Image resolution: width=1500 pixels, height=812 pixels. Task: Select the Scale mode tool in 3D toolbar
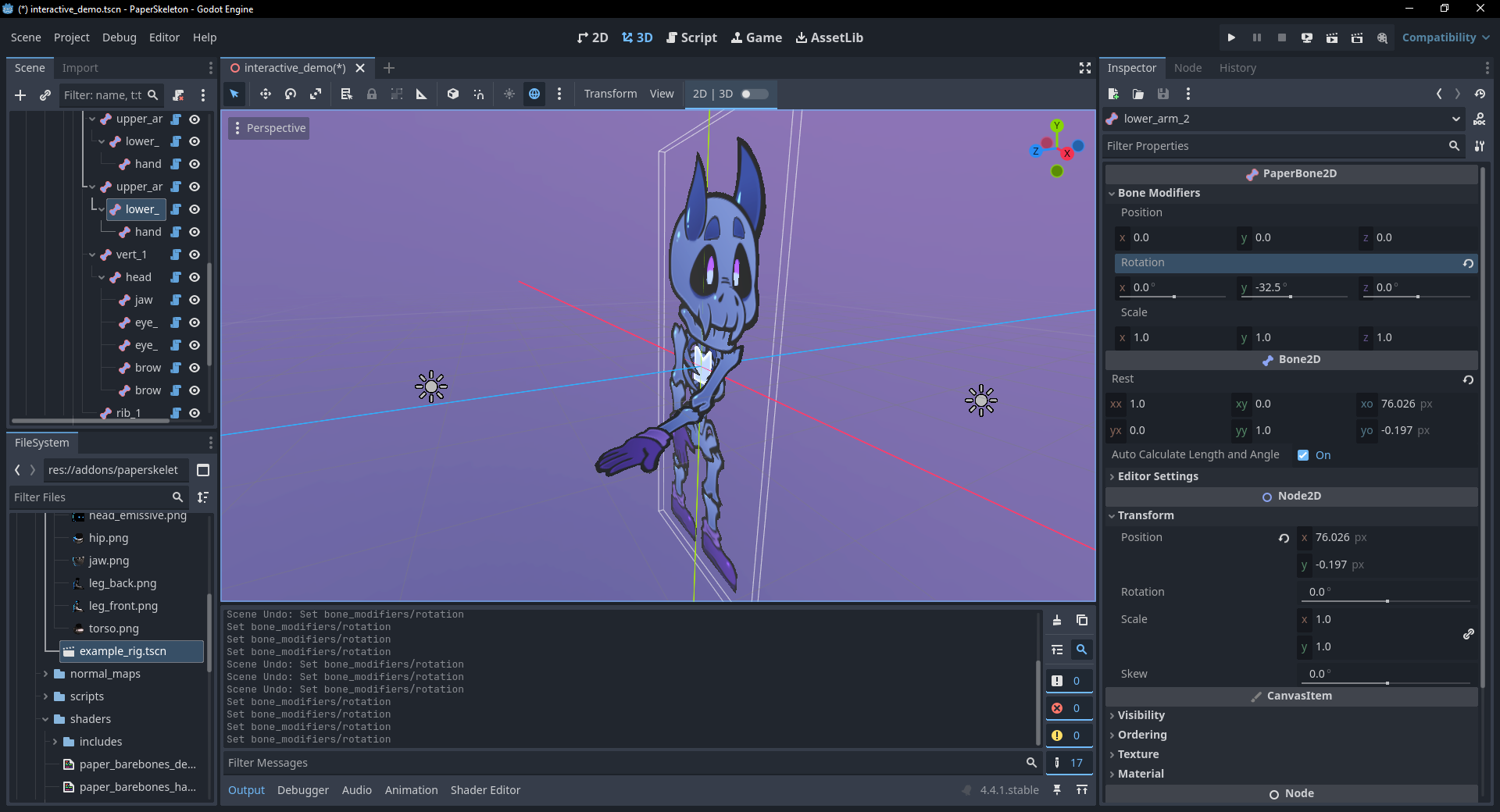coord(316,94)
